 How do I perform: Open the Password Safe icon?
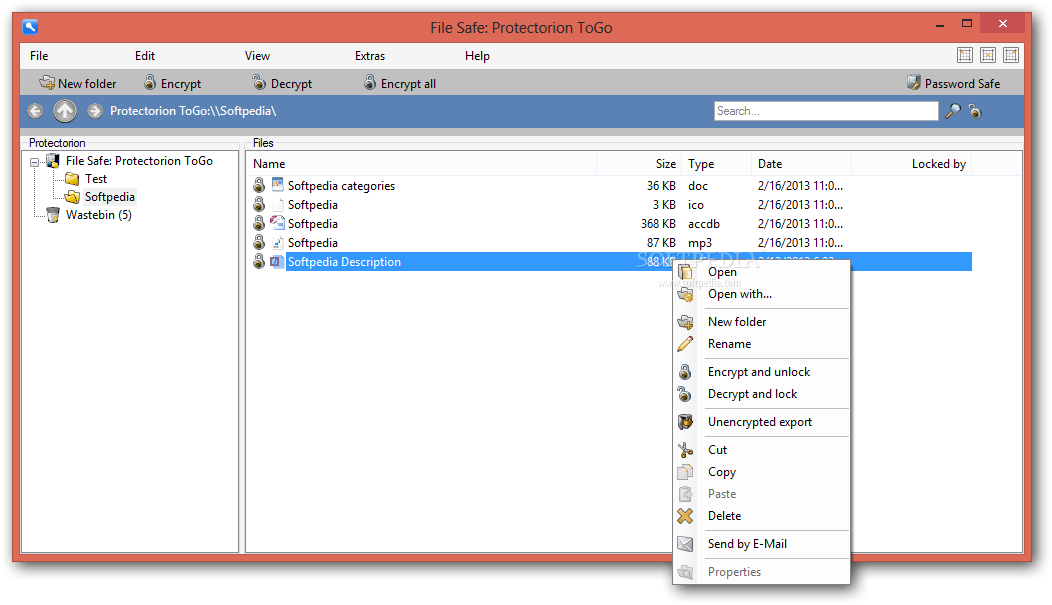click(x=913, y=82)
